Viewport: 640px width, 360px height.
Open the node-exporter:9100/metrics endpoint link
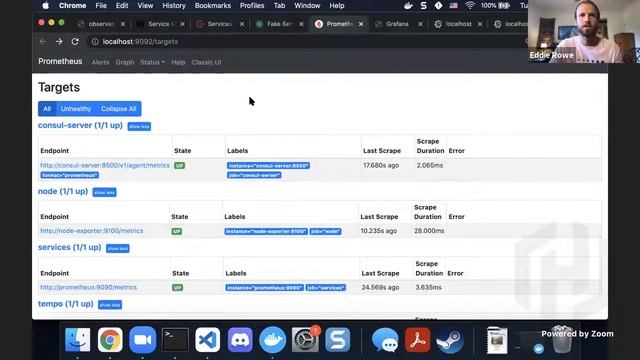coord(91,231)
